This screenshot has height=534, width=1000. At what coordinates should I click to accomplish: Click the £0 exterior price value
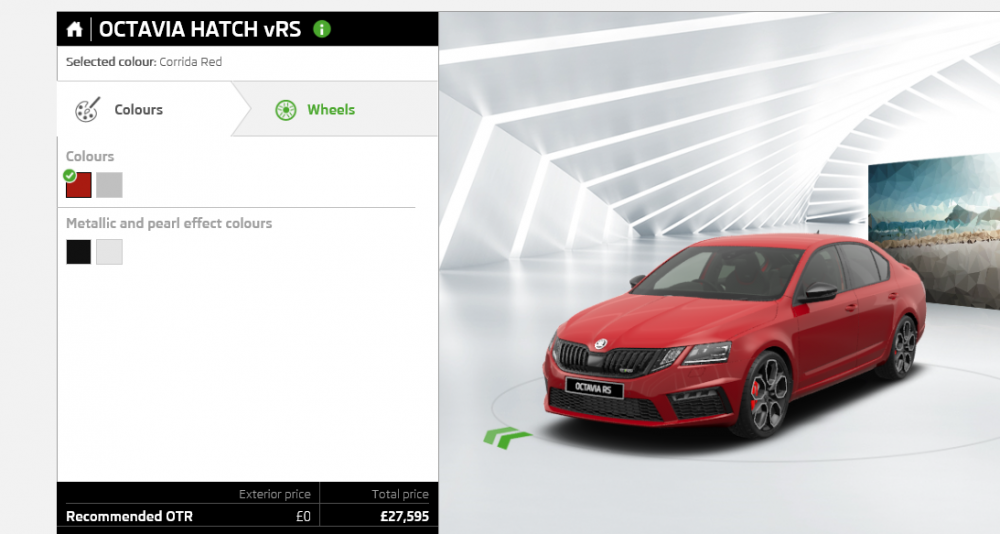pos(303,515)
